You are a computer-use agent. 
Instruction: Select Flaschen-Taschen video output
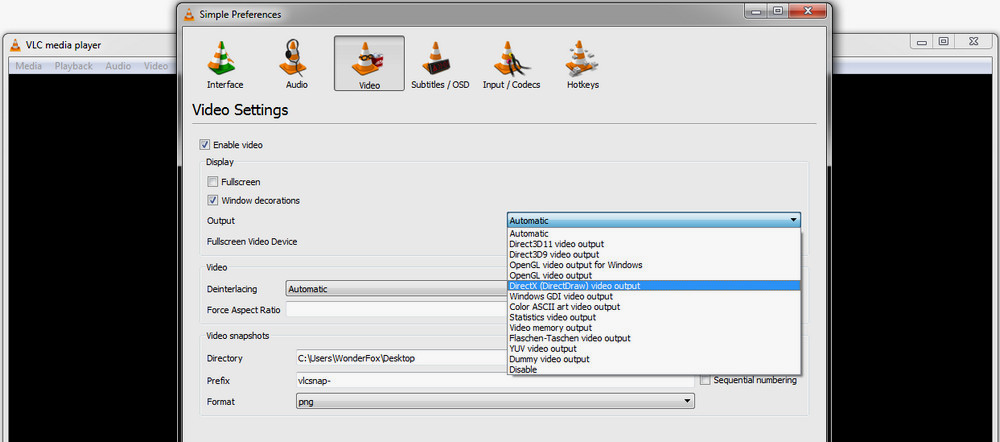pos(654,338)
